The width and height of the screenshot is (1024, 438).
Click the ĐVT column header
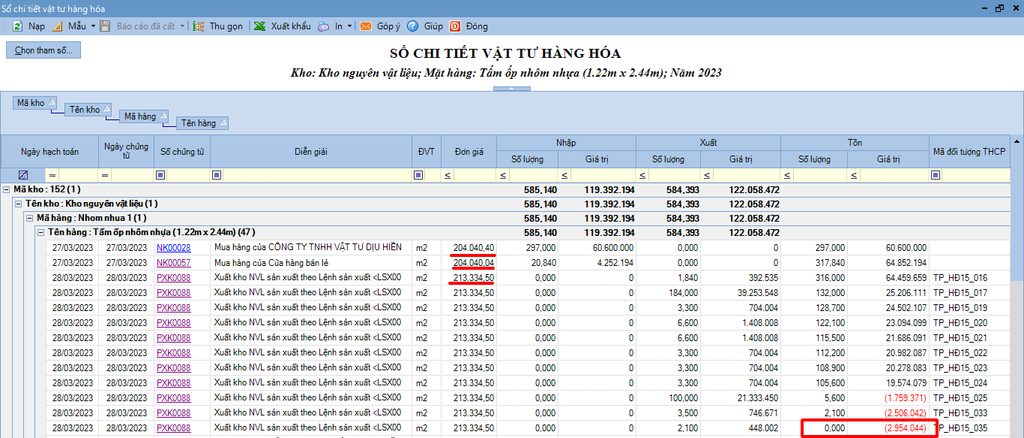426,151
